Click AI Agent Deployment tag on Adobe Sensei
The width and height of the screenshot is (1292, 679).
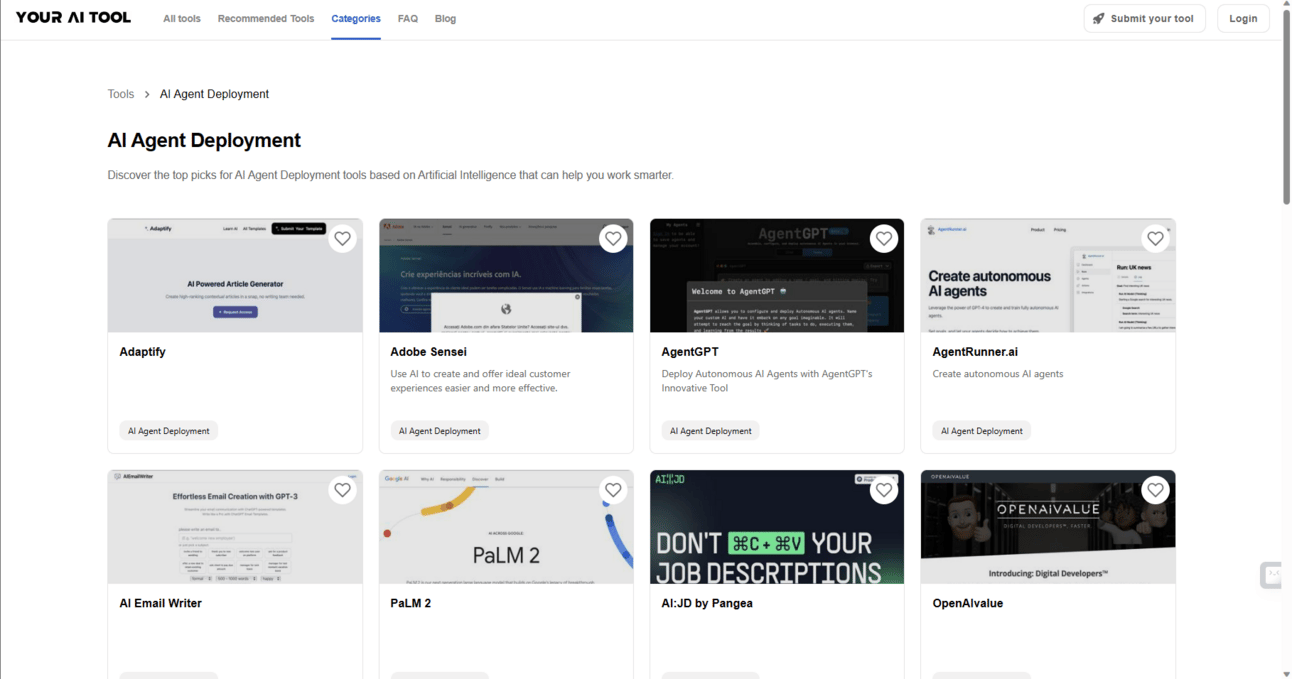click(x=440, y=431)
